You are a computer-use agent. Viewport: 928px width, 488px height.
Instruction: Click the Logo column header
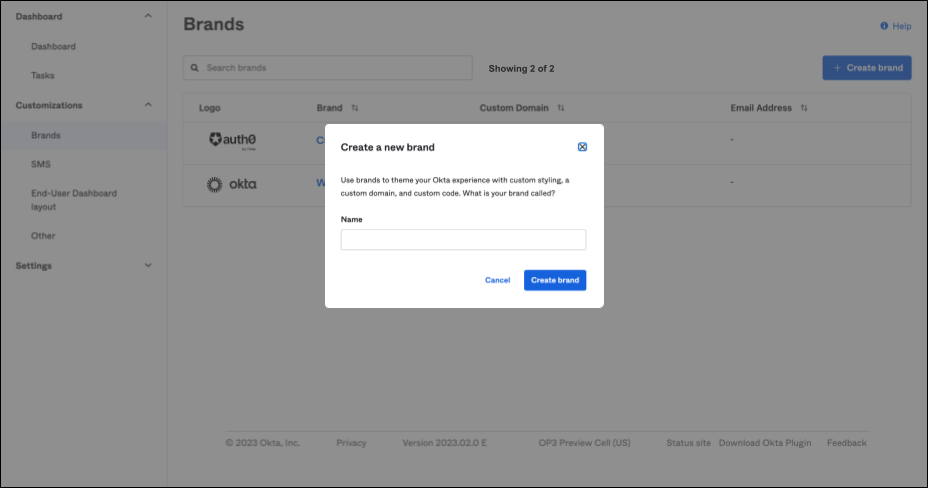click(x=210, y=108)
